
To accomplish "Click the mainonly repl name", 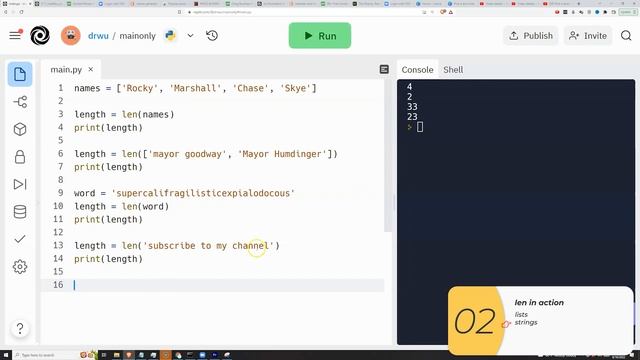I will click(138, 36).
